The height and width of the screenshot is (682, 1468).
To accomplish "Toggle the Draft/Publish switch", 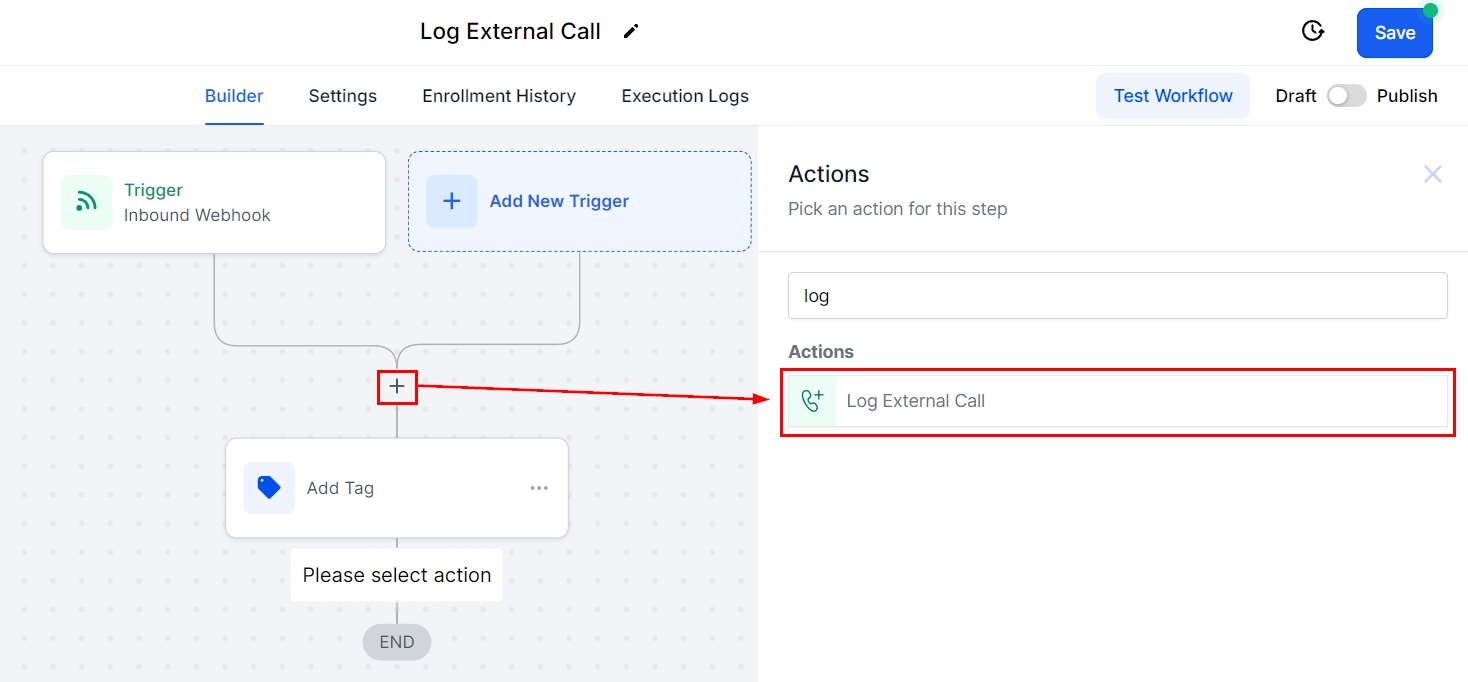I will pyautogui.click(x=1346, y=96).
